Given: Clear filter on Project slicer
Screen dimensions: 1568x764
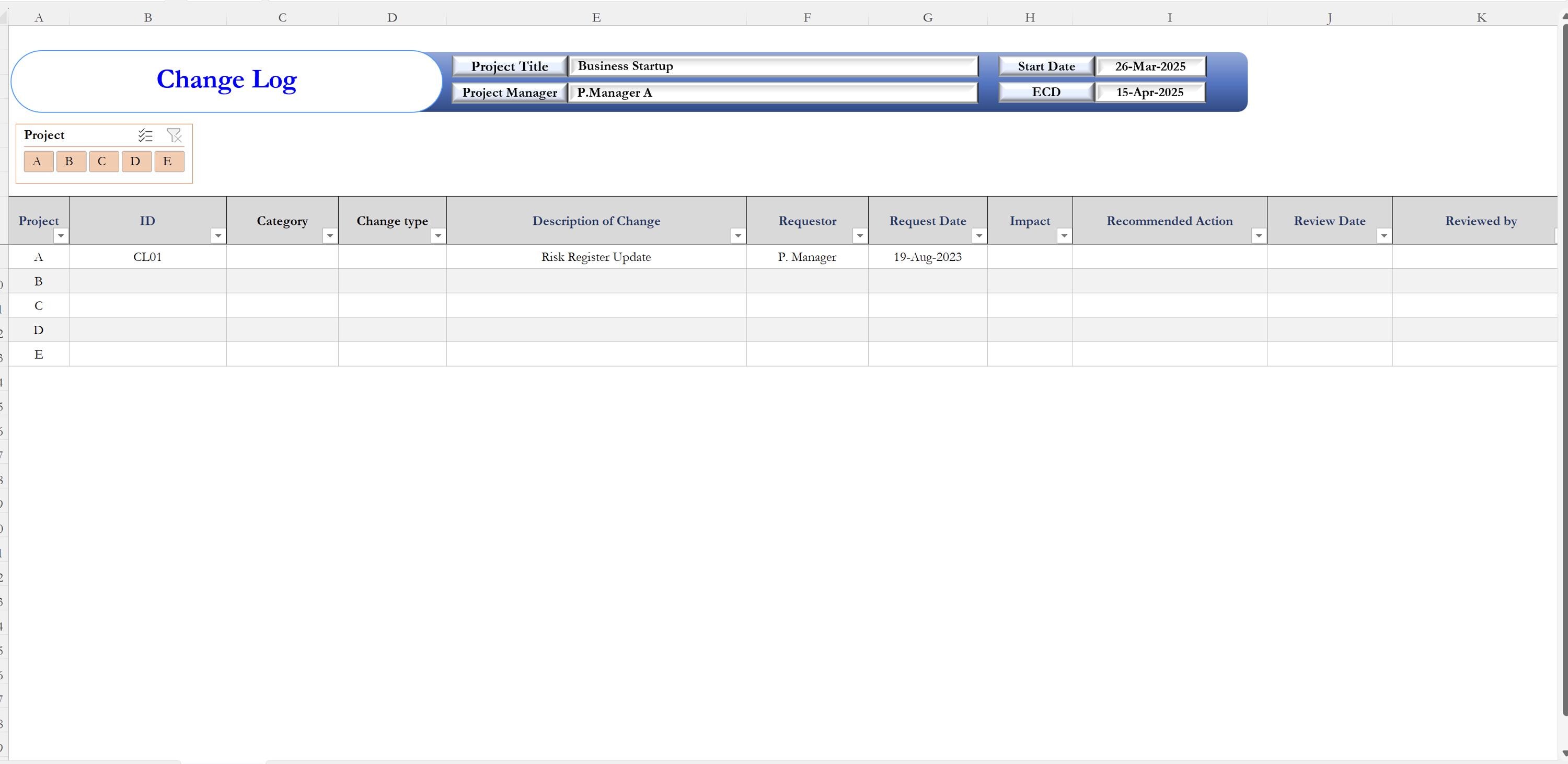Looking at the screenshot, I should tap(174, 135).
